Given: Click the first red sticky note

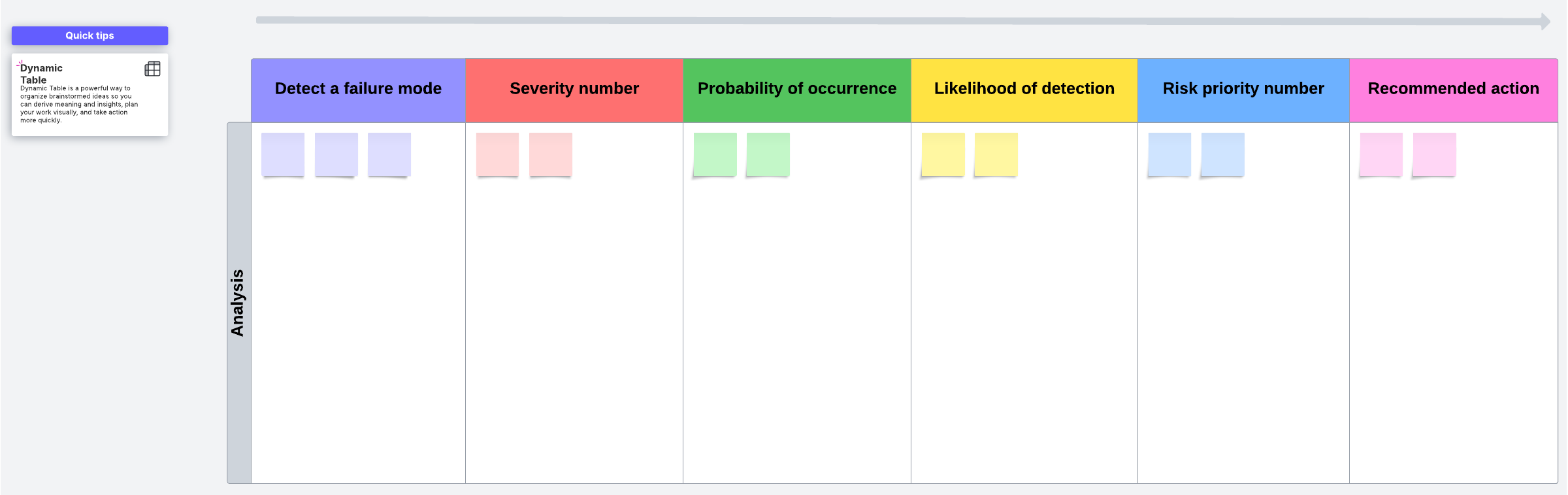Looking at the screenshot, I should click(x=497, y=154).
